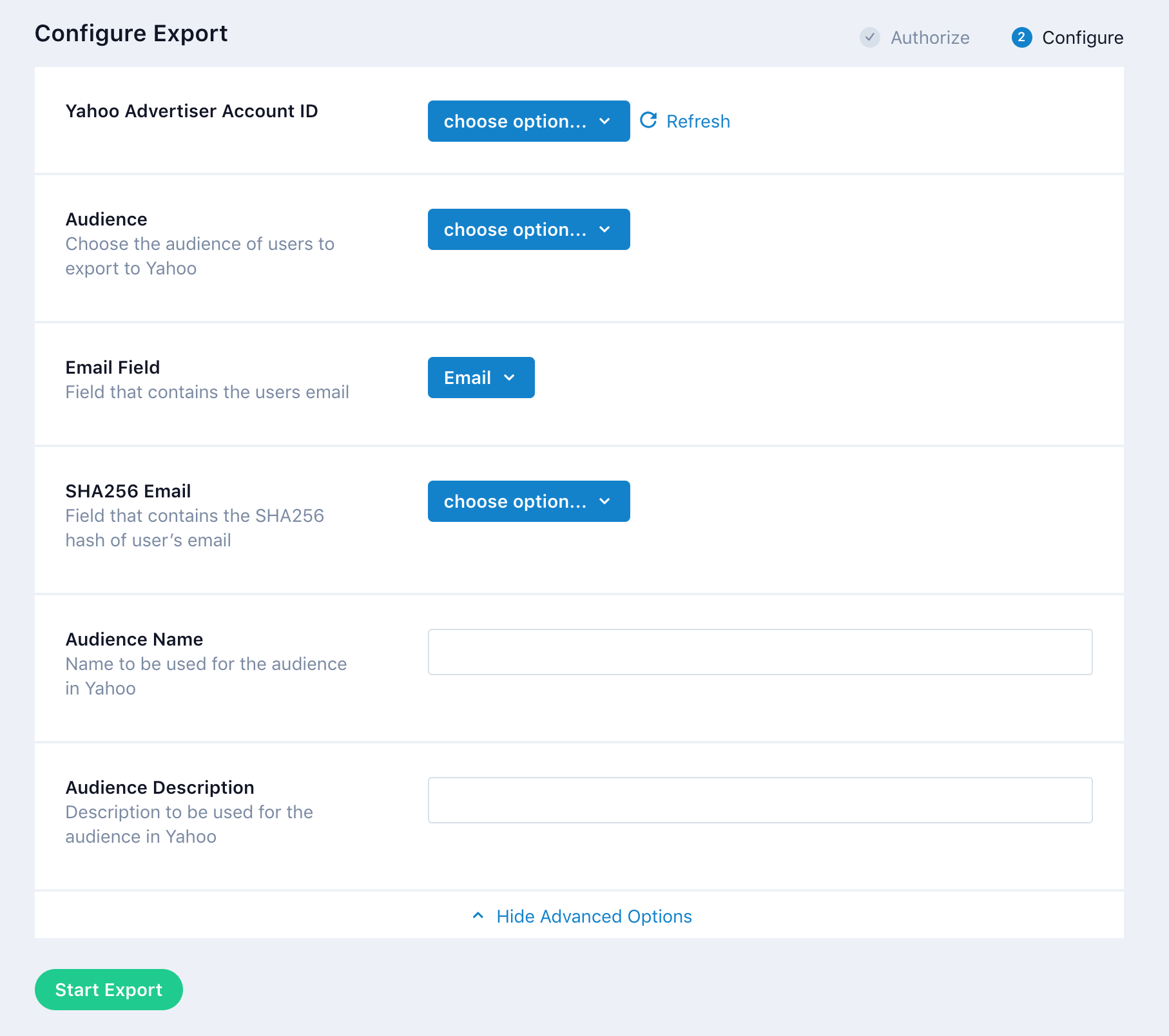The width and height of the screenshot is (1169, 1036).
Task: Click the 'Email Field' label
Action: pyautogui.click(x=113, y=367)
